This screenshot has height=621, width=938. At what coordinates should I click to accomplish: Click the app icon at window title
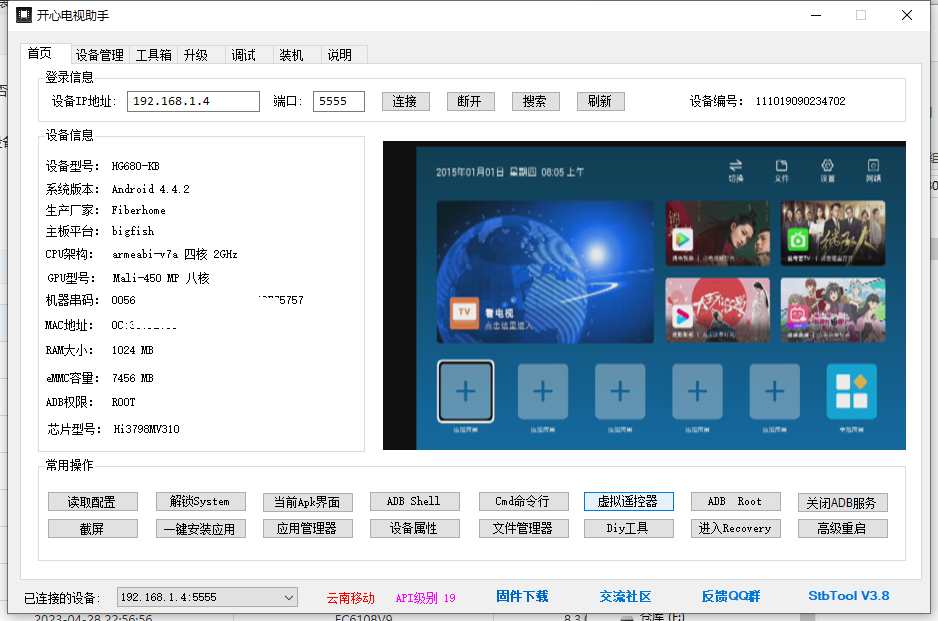pyautogui.click(x=23, y=15)
